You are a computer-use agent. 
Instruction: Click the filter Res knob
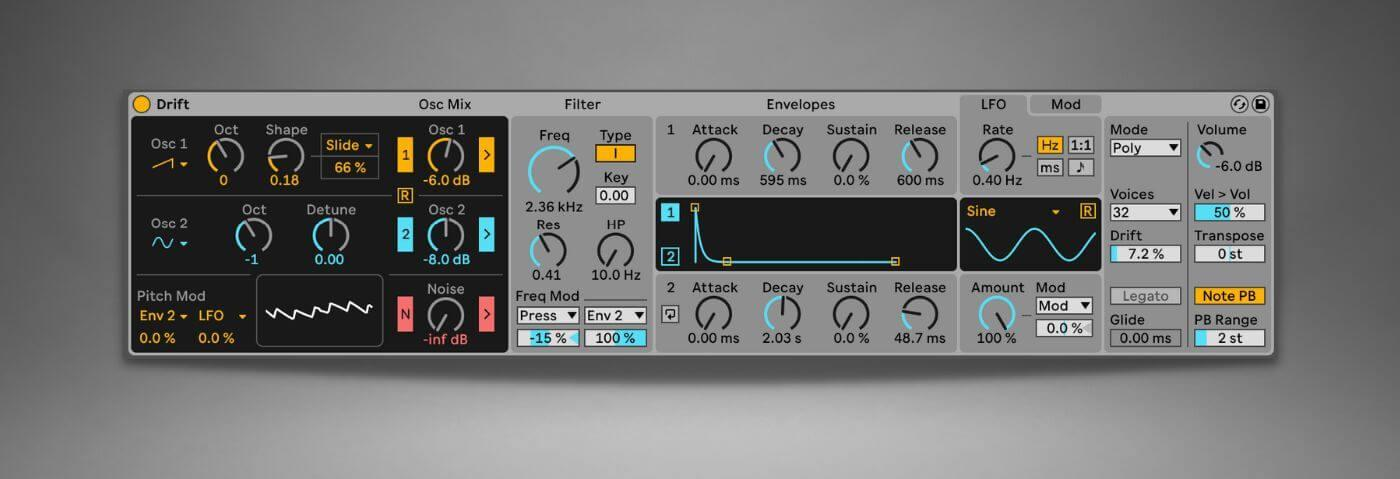(548, 250)
